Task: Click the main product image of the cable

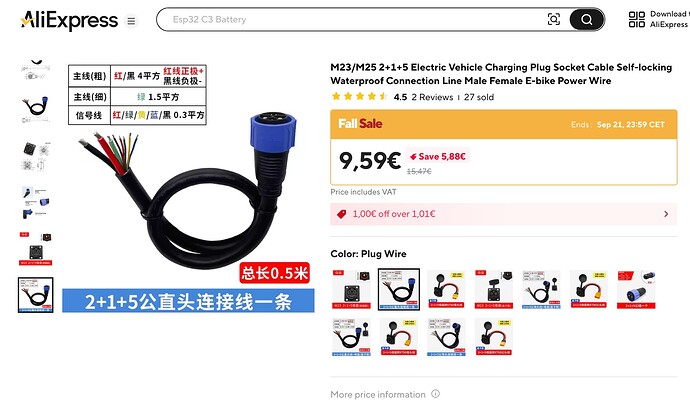Action: tap(188, 188)
